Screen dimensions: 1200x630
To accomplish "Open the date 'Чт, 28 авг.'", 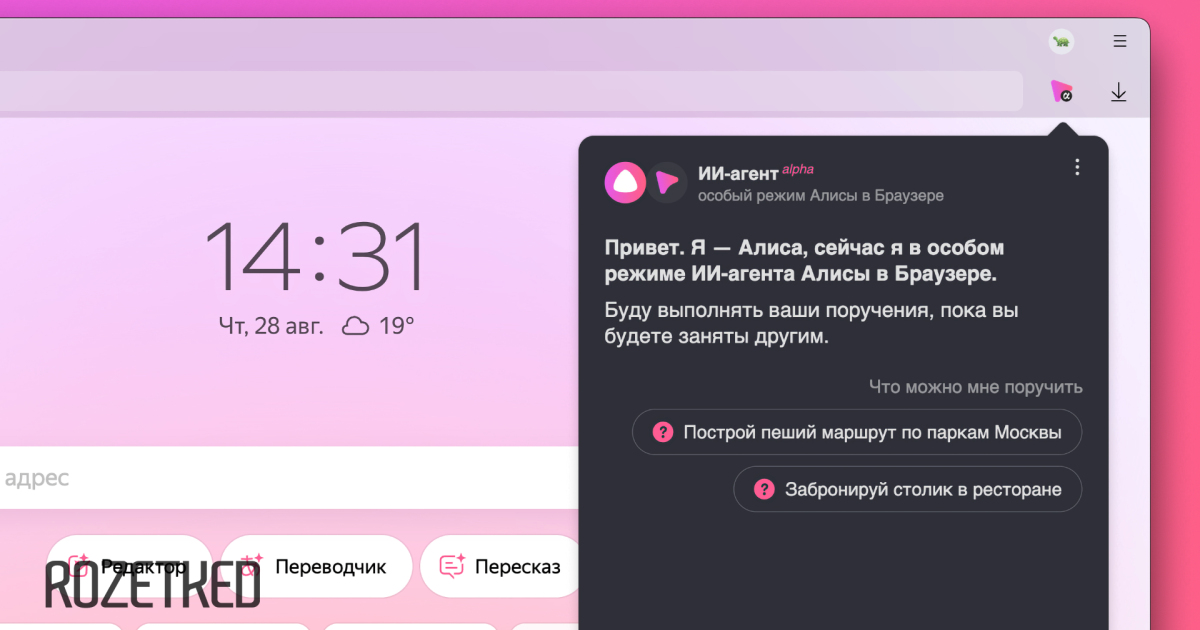I will coord(271,326).
